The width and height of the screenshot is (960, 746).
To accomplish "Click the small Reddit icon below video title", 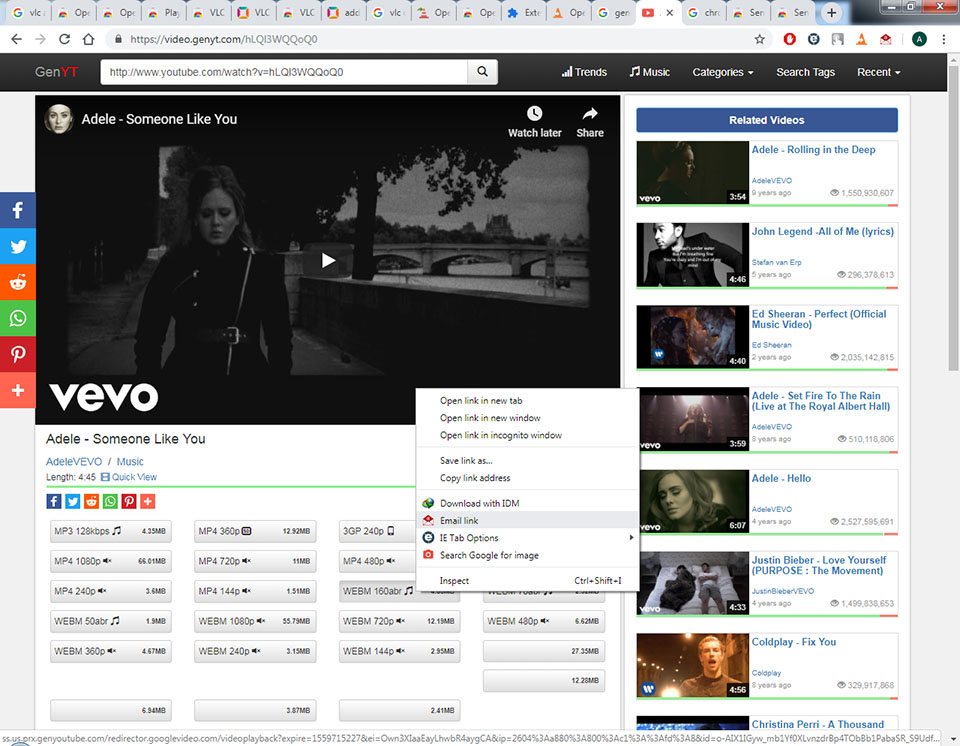I will [x=91, y=502].
